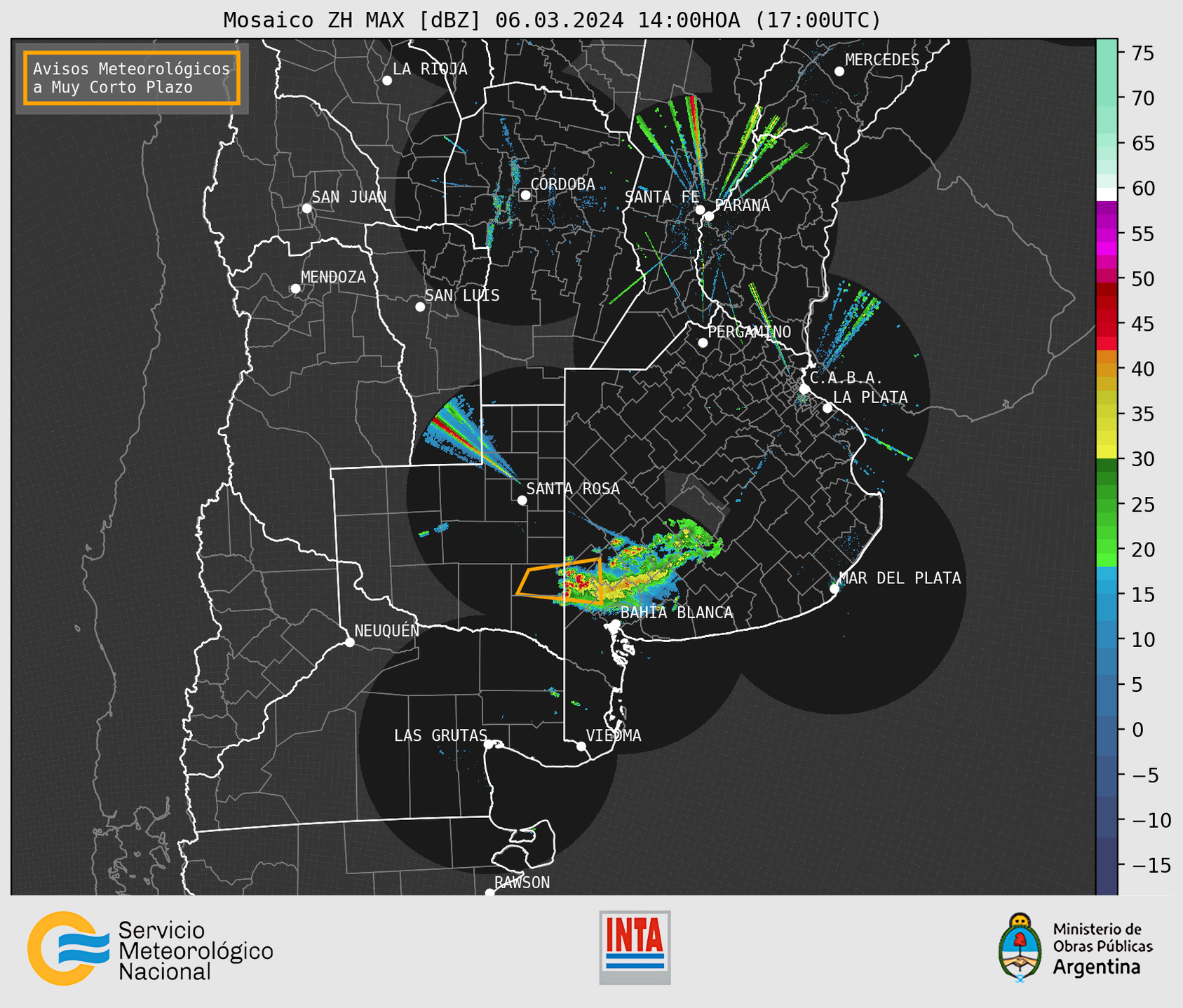Click the C.A.B.A. city marker dot
Image resolution: width=1183 pixels, height=1008 pixels.
804,389
